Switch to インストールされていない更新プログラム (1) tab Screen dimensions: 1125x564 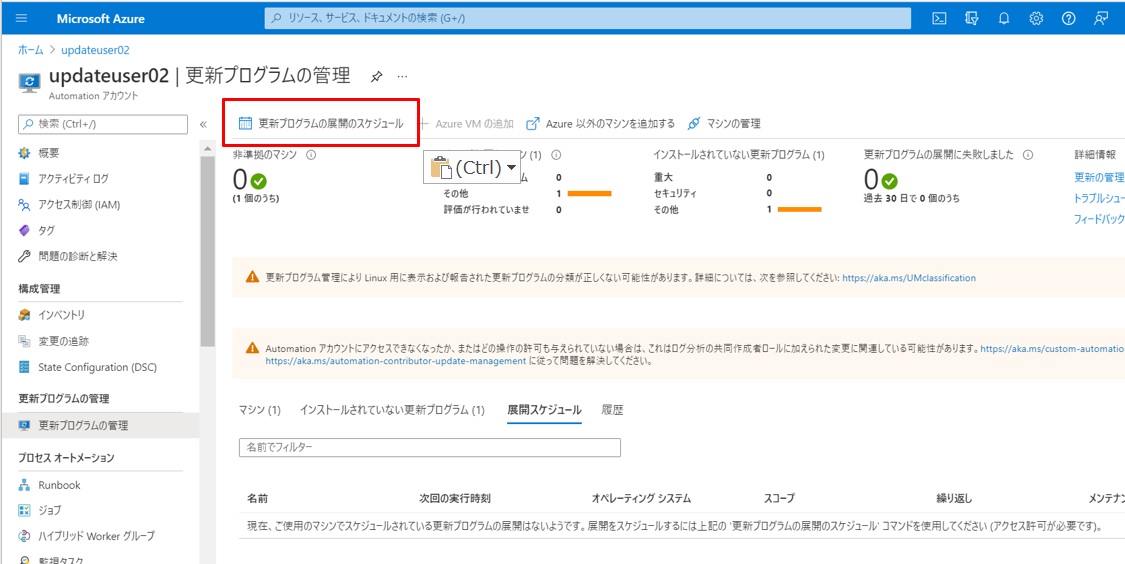(392, 410)
